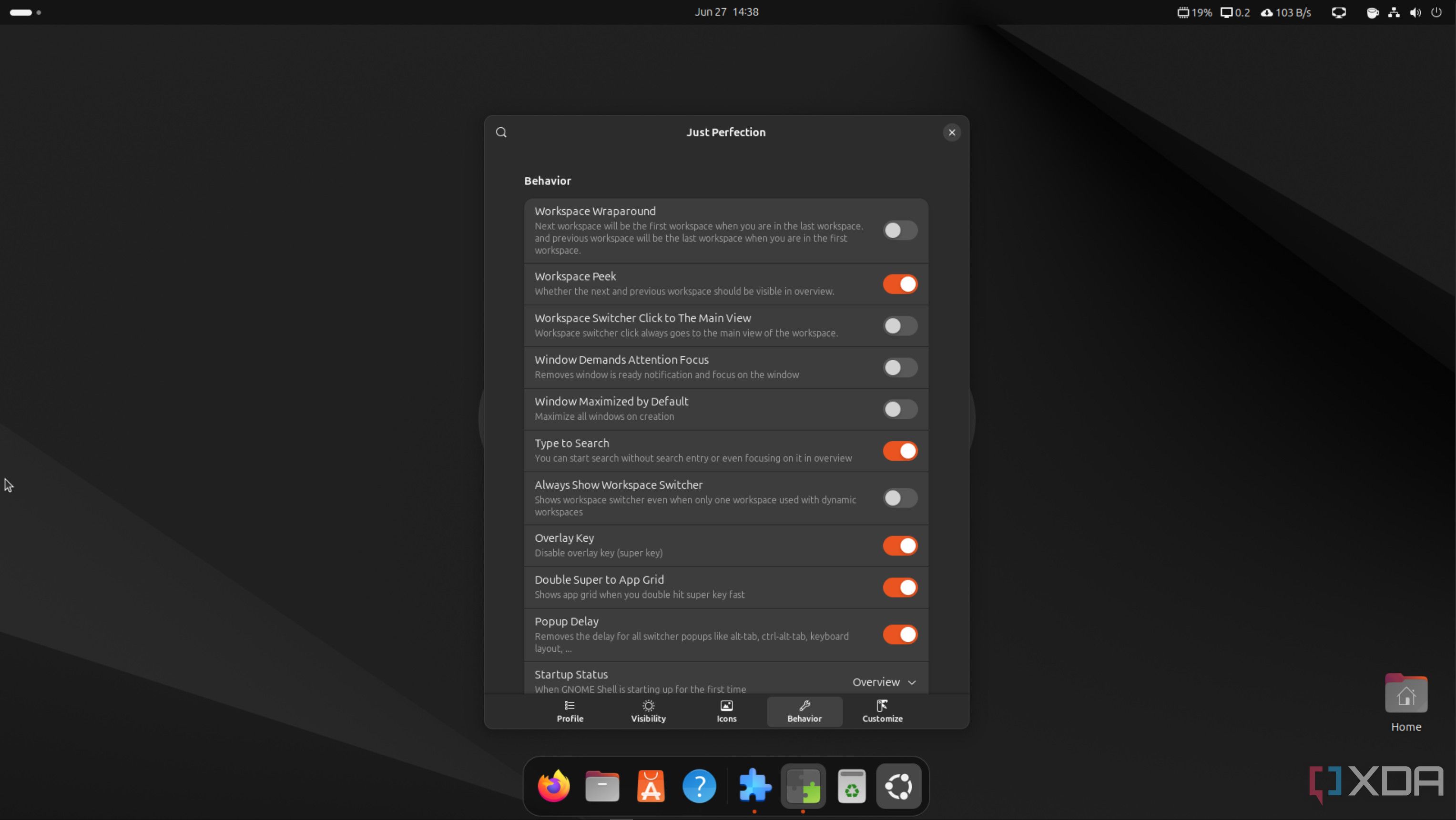Image resolution: width=1456 pixels, height=820 pixels.
Task: Disable the Workspace Peek switch
Action: click(x=900, y=284)
